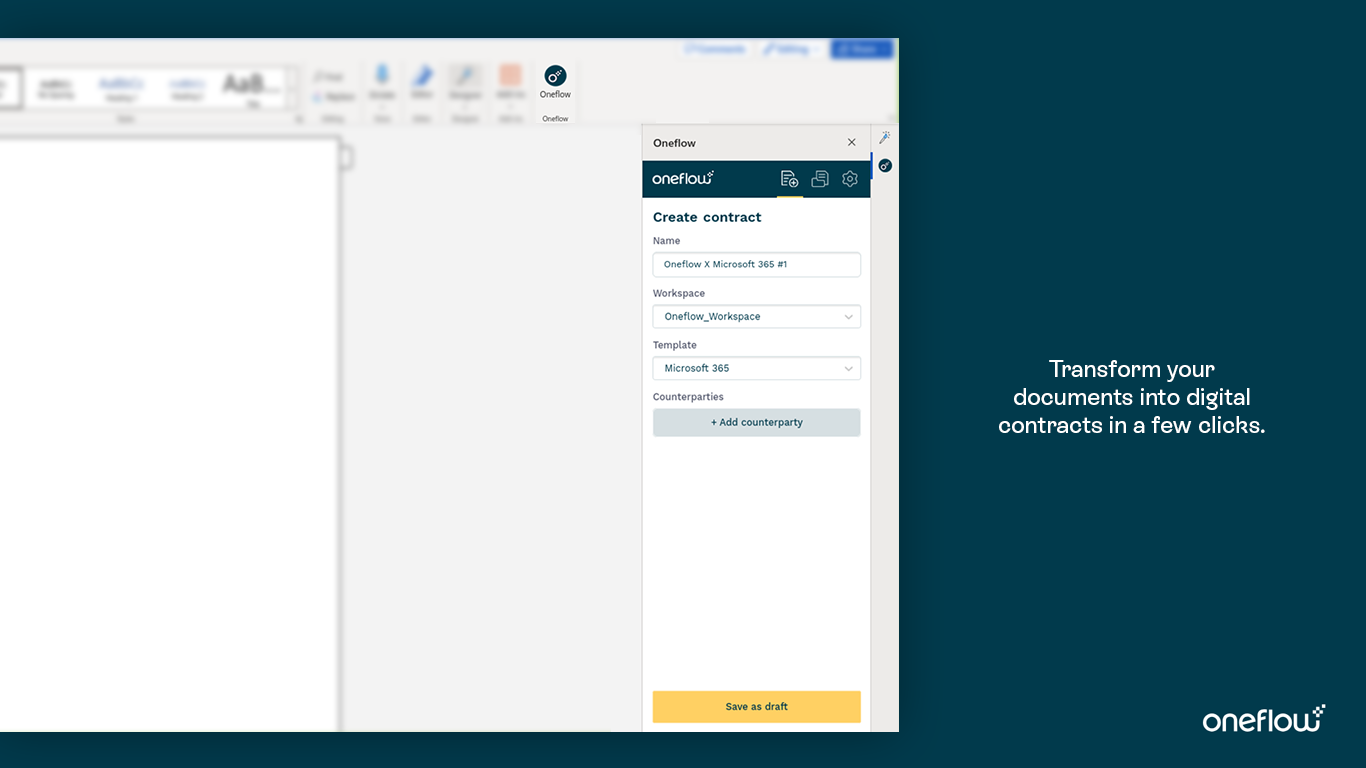Click the Create contract heading
1366x768 pixels.
tap(707, 217)
